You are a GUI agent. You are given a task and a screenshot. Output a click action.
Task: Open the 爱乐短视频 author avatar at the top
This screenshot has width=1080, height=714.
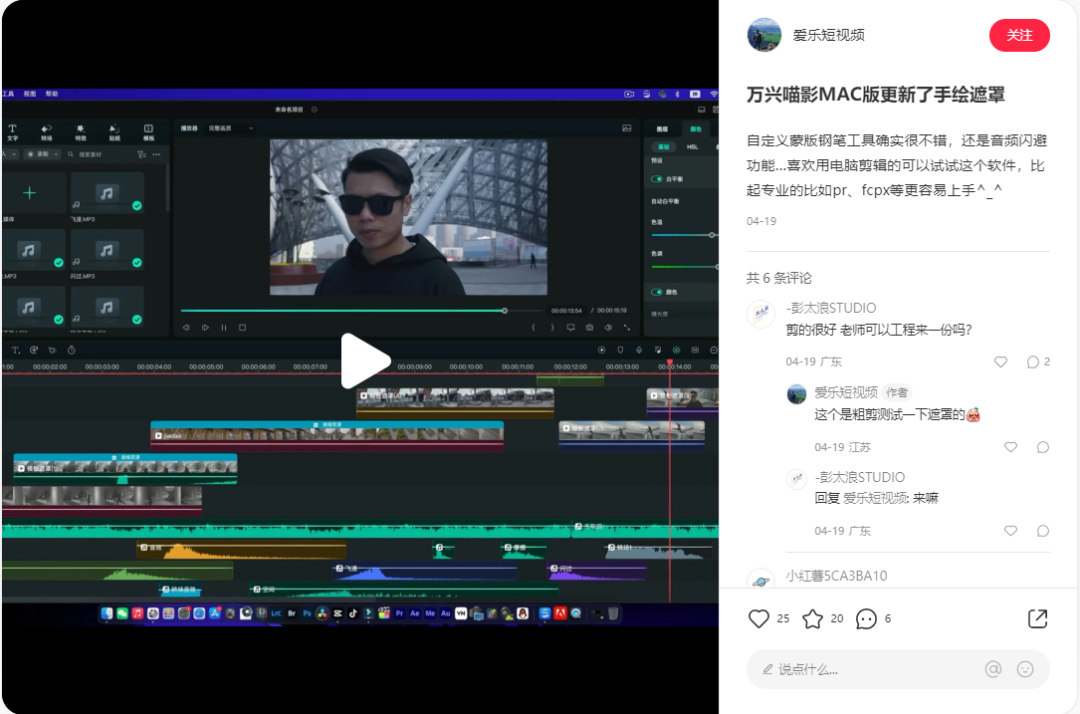[x=764, y=34]
